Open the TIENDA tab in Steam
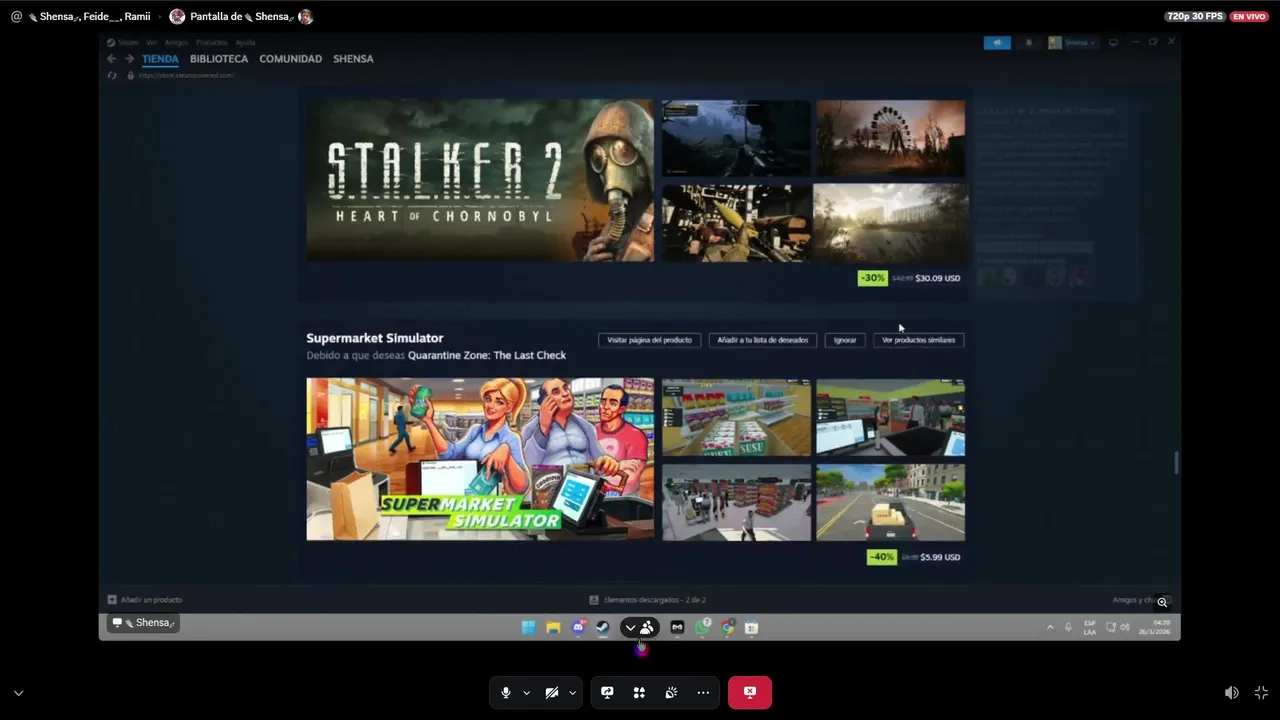This screenshot has width=1280, height=720. click(x=160, y=59)
